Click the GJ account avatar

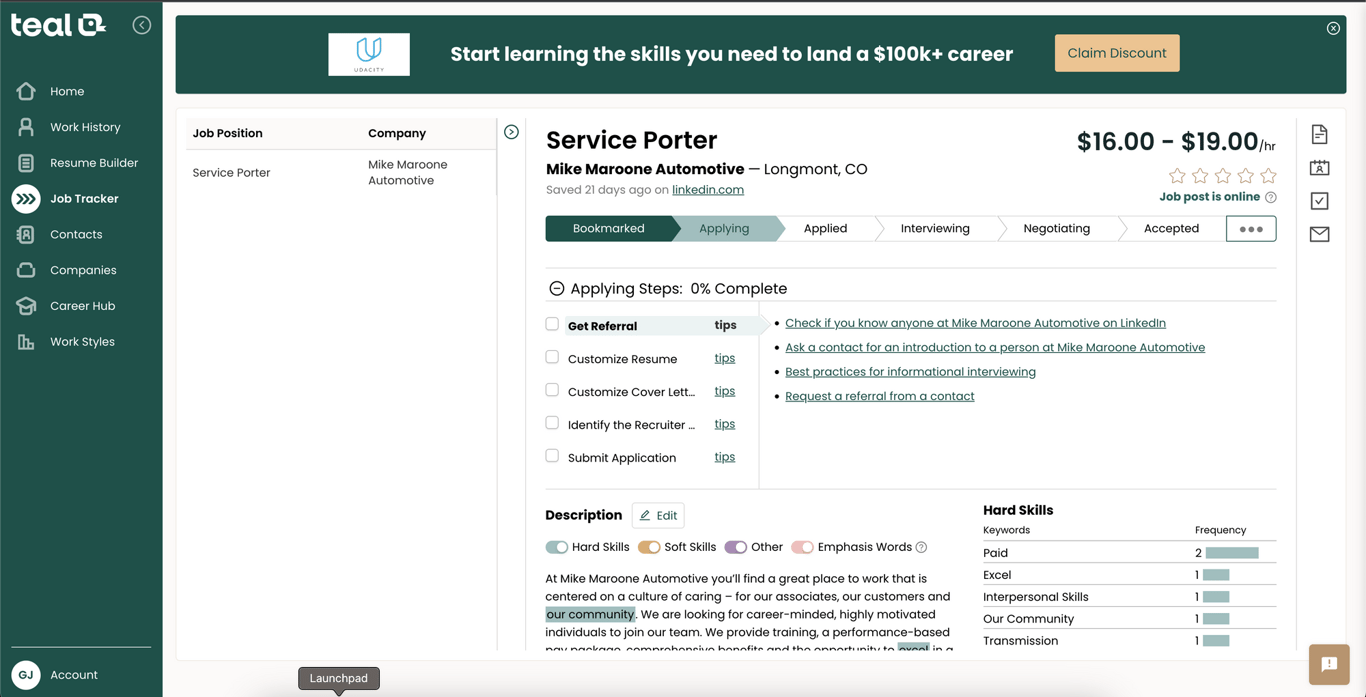26,675
